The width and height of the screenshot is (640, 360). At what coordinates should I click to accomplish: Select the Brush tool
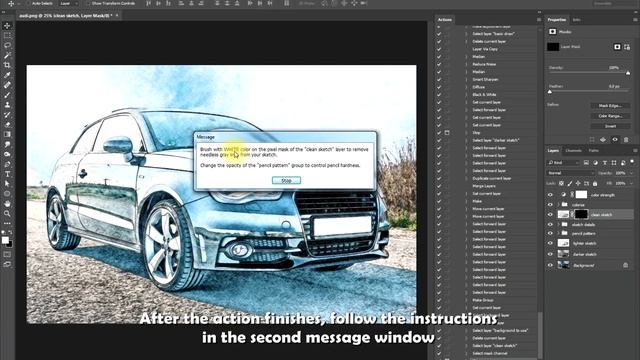(7, 95)
